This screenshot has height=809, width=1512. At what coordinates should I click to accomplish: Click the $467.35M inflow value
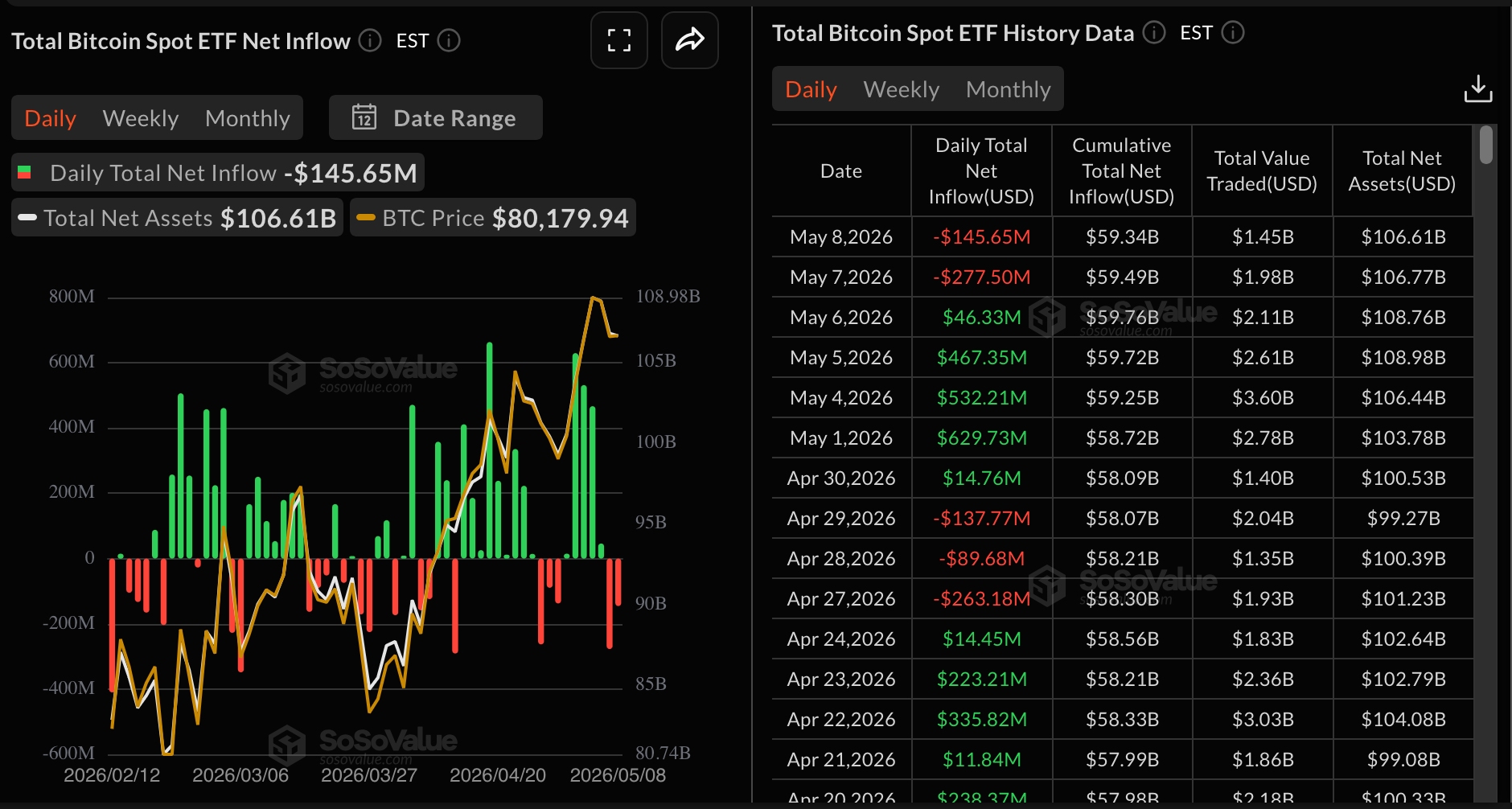[x=981, y=357]
